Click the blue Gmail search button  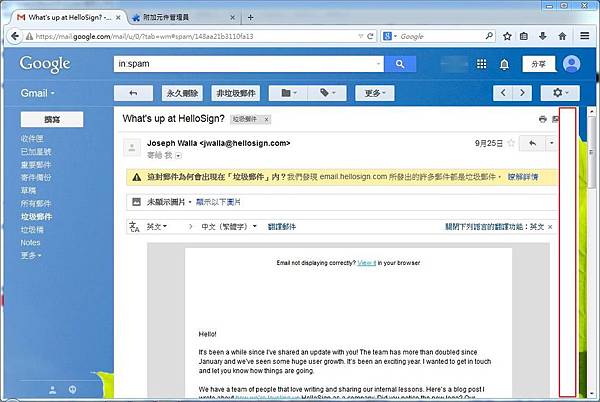[400, 64]
